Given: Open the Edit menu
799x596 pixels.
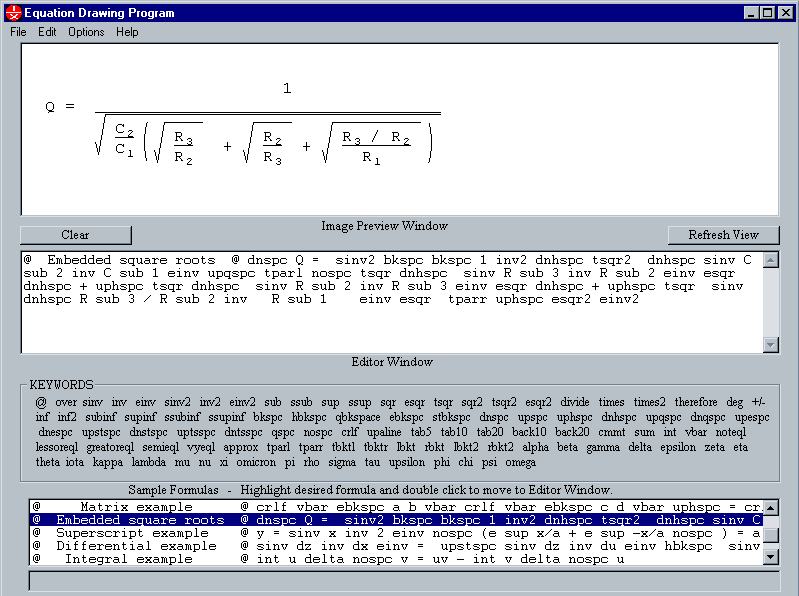Looking at the screenshot, I should pyautogui.click(x=47, y=32).
